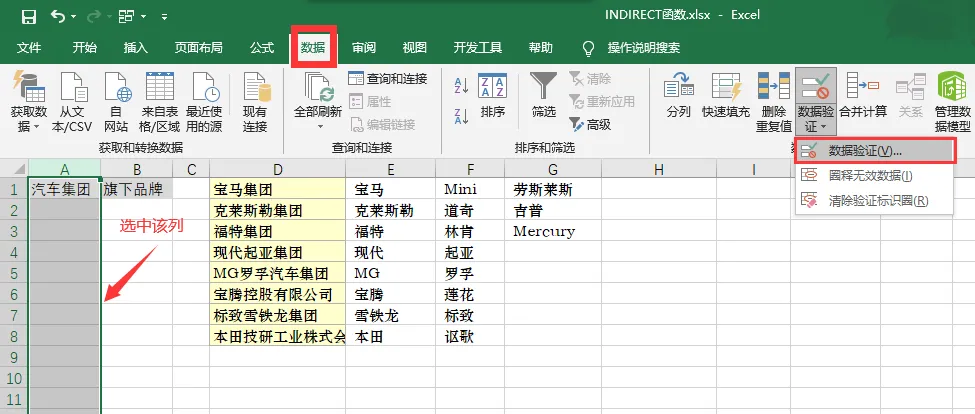Screen dimensions: 975x414
Task: Expand the Customize Quick Access Toolbar arrow
Action: [164, 17]
